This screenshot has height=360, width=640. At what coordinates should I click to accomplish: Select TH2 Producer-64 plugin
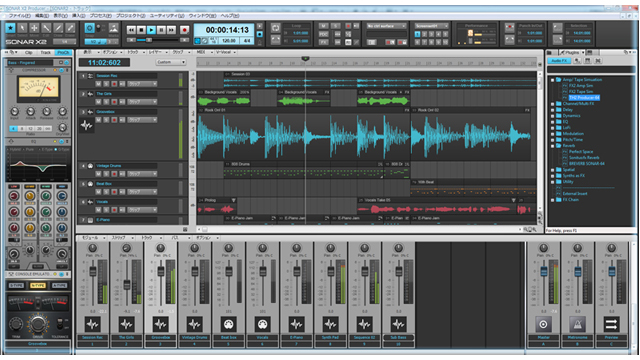pyautogui.click(x=584, y=98)
